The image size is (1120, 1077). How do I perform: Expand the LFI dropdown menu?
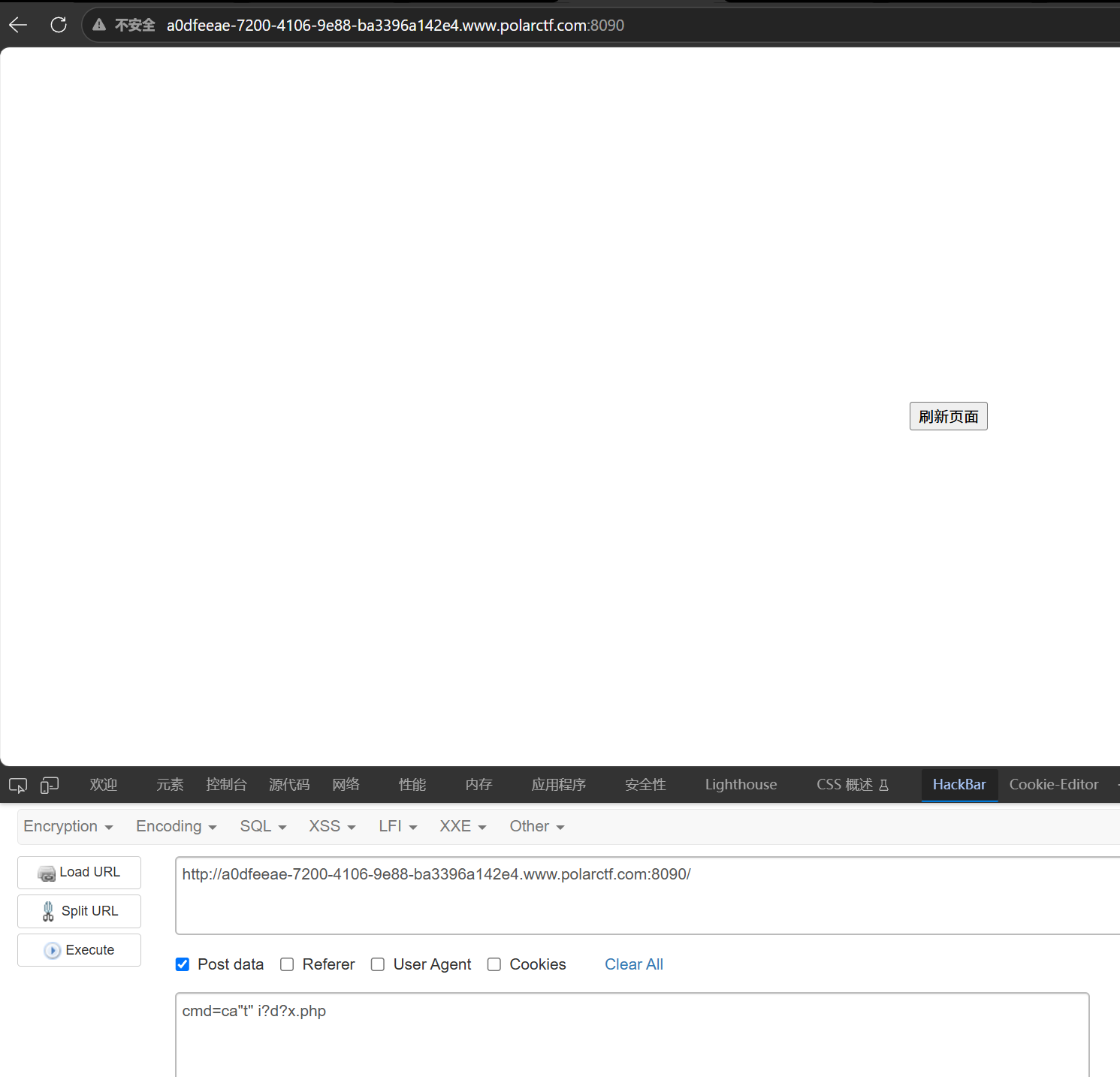(x=397, y=826)
